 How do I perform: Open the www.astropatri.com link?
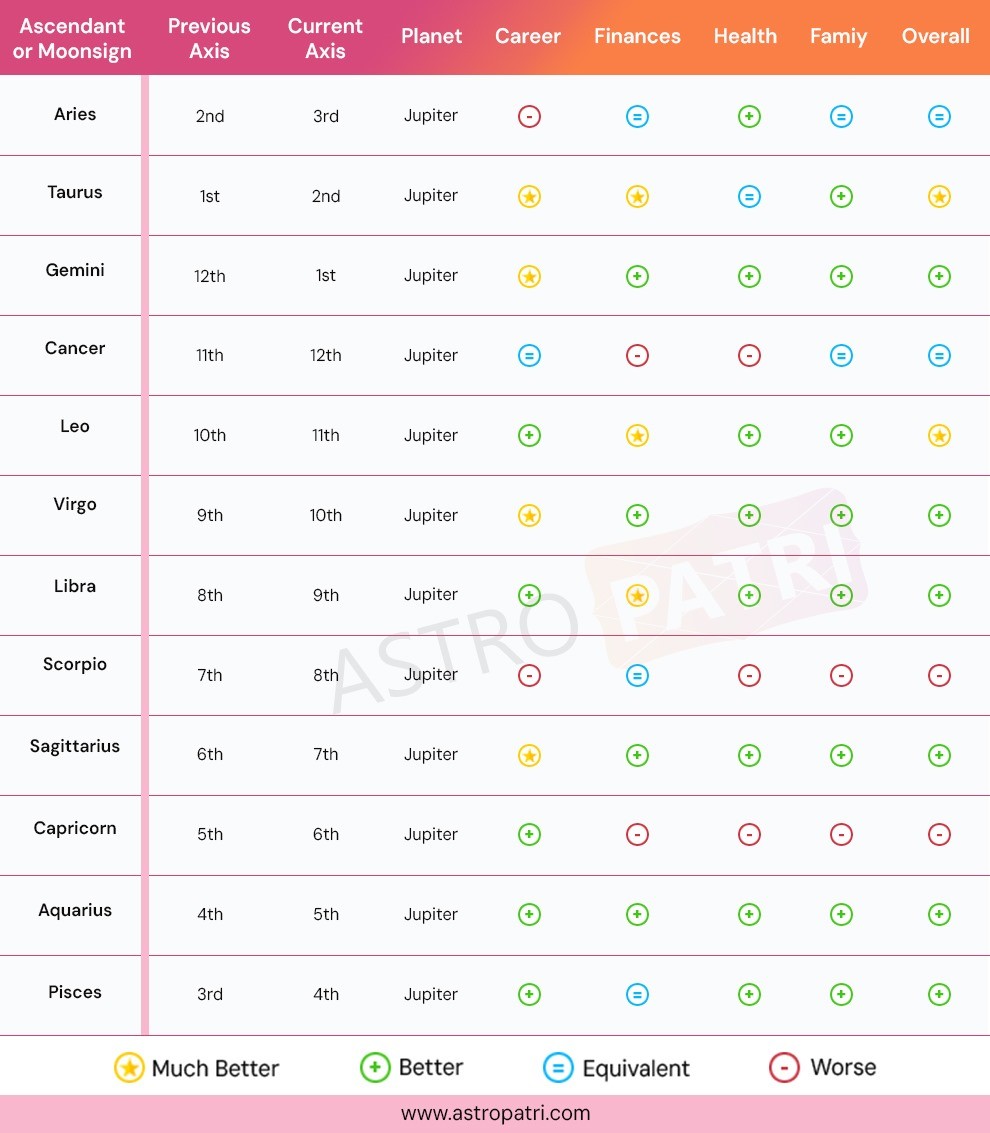pyautogui.click(x=496, y=1113)
